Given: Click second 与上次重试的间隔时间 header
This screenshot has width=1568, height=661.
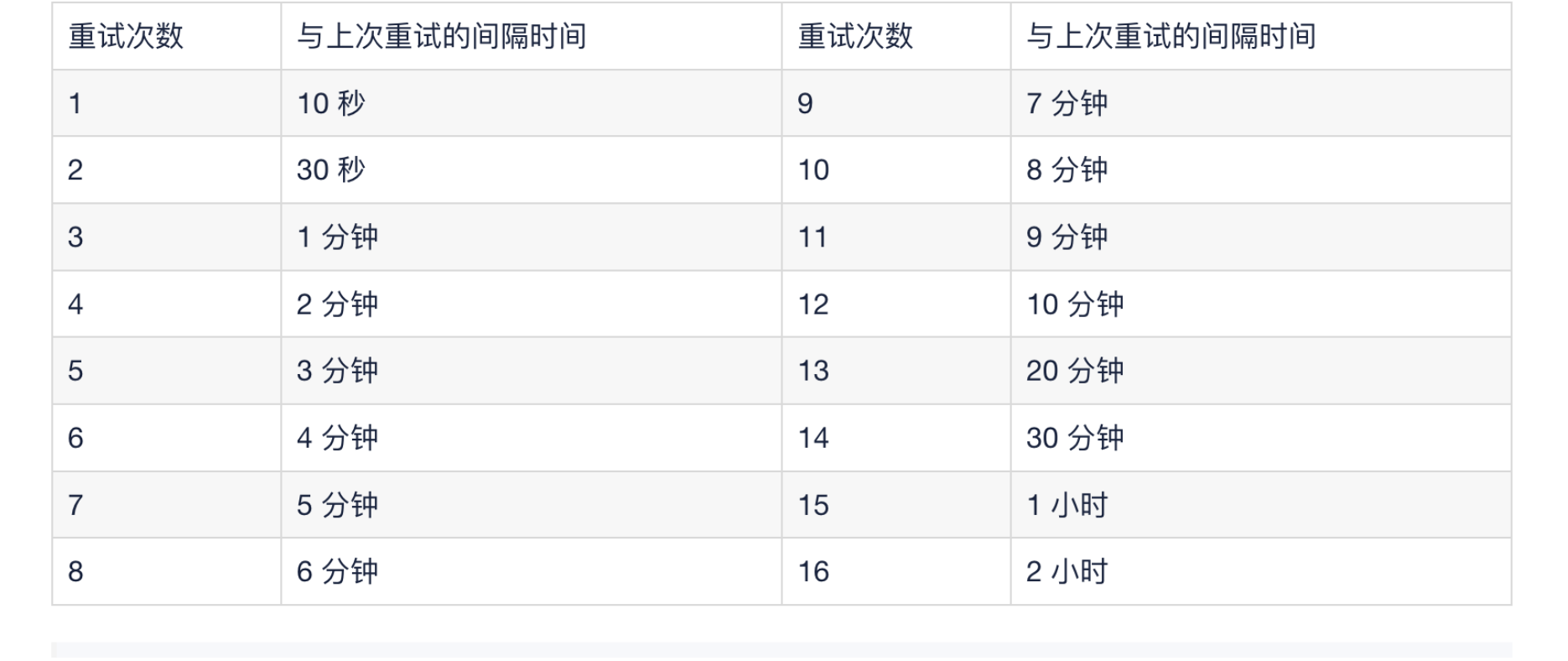Looking at the screenshot, I should (x=1171, y=36).
